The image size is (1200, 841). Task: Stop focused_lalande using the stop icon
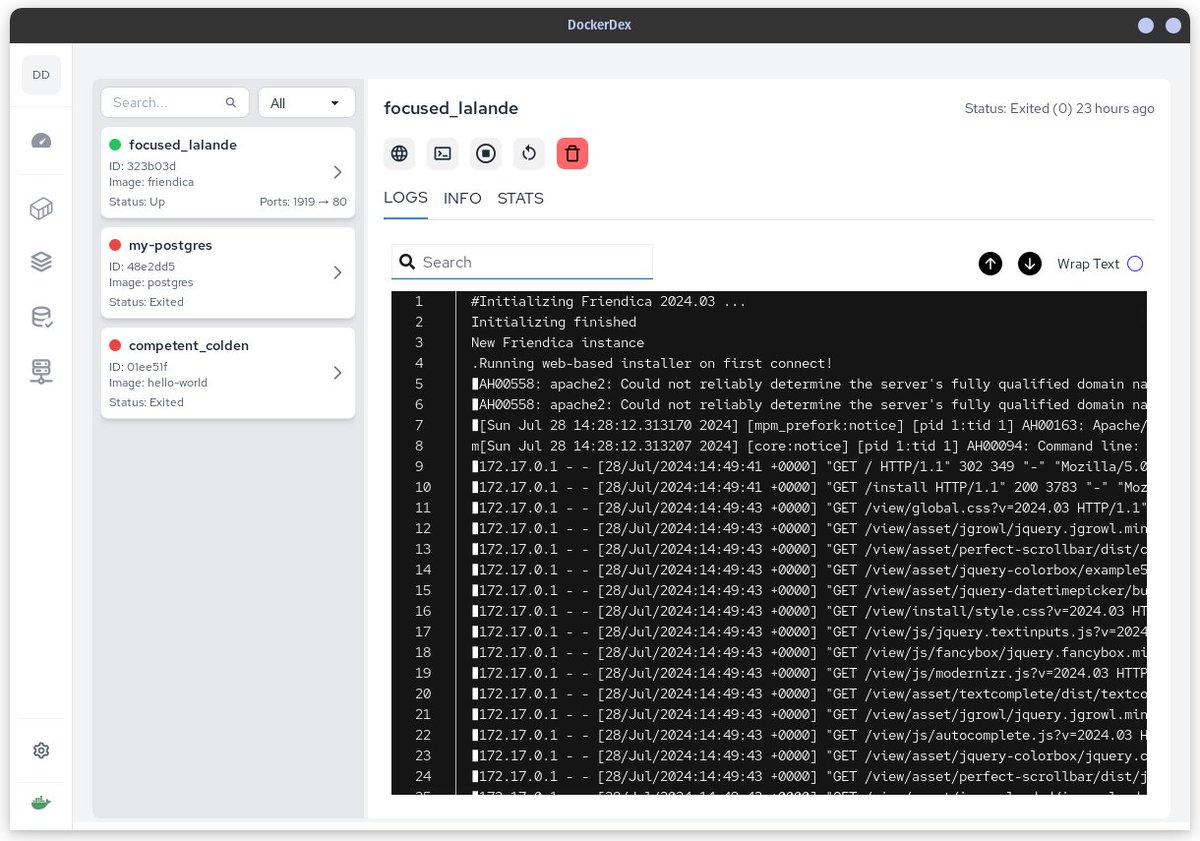pos(486,153)
